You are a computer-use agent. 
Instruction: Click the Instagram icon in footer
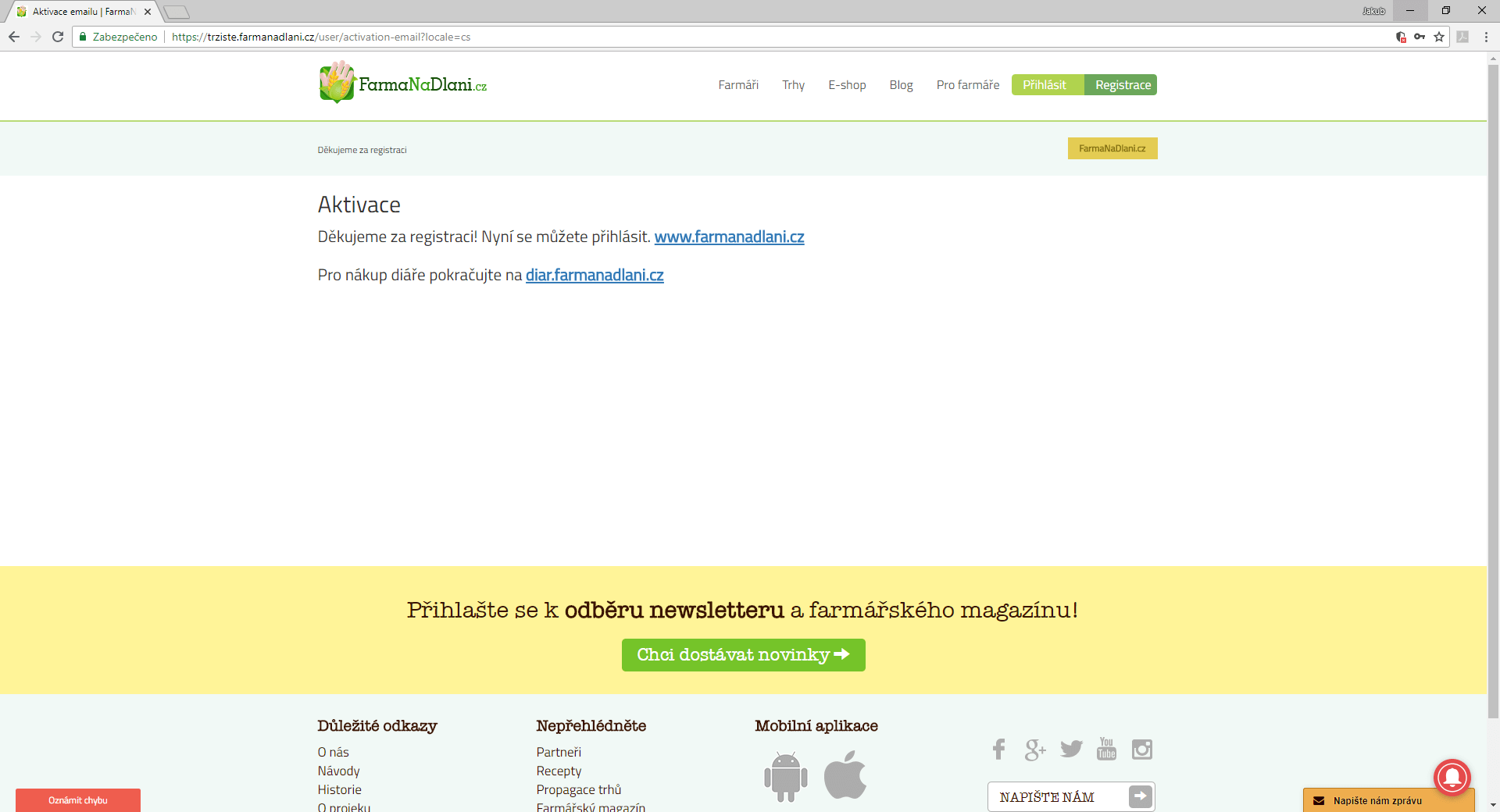(1141, 750)
